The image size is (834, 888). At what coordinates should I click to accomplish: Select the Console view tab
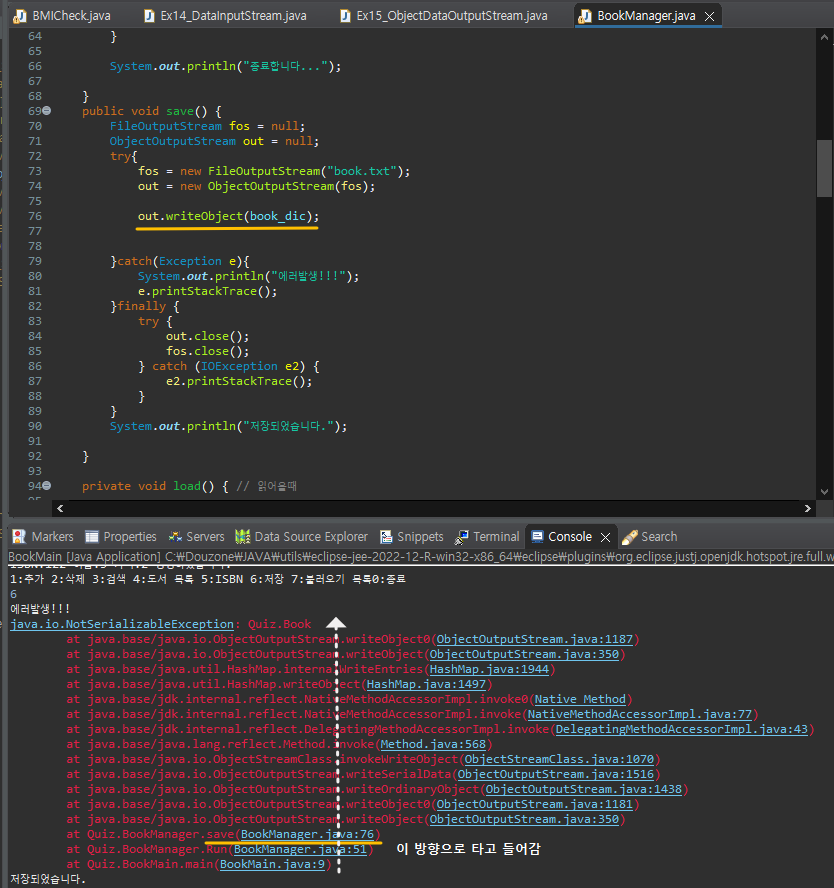click(570, 536)
